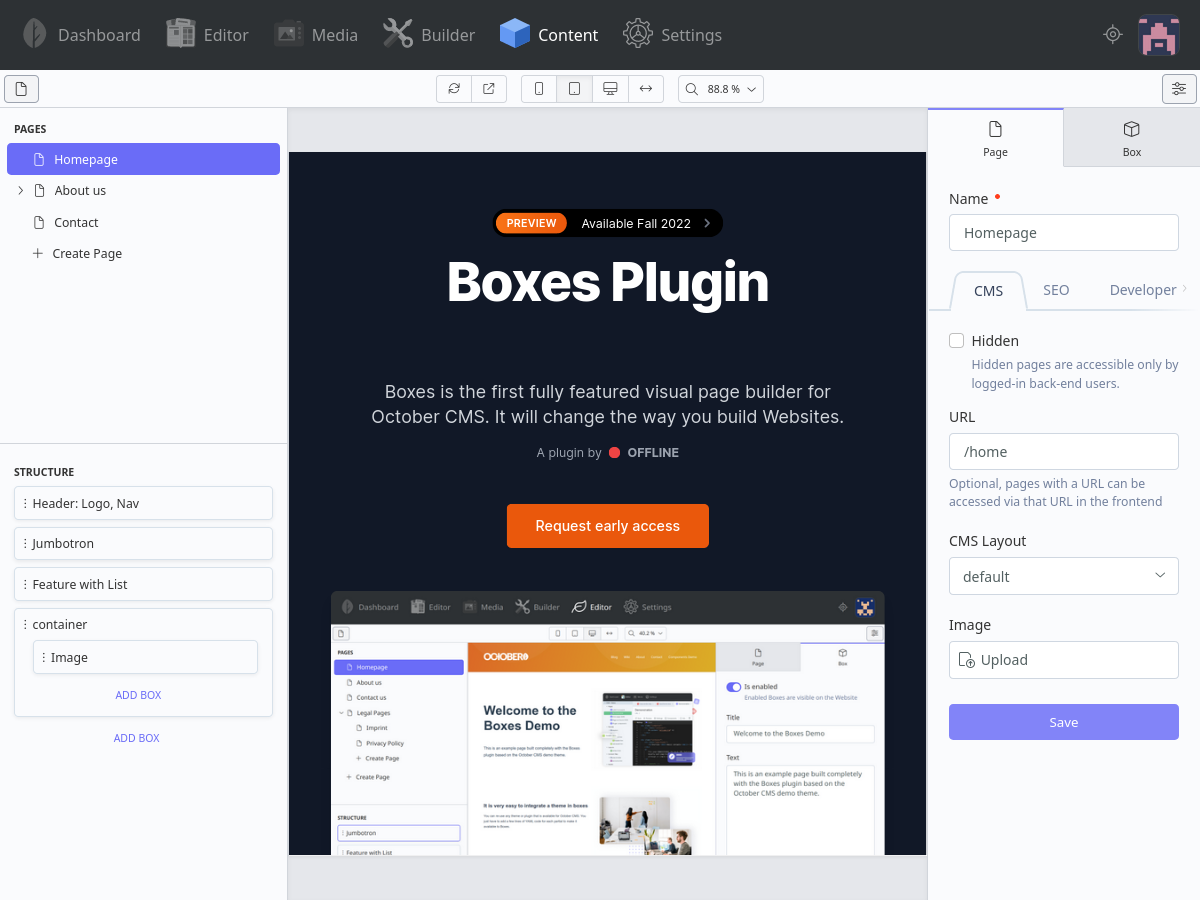The width and height of the screenshot is (1200, 900).
Task: Click the bottom ADD BOX link
Action: pyautogui.click(x=137, y=738)
